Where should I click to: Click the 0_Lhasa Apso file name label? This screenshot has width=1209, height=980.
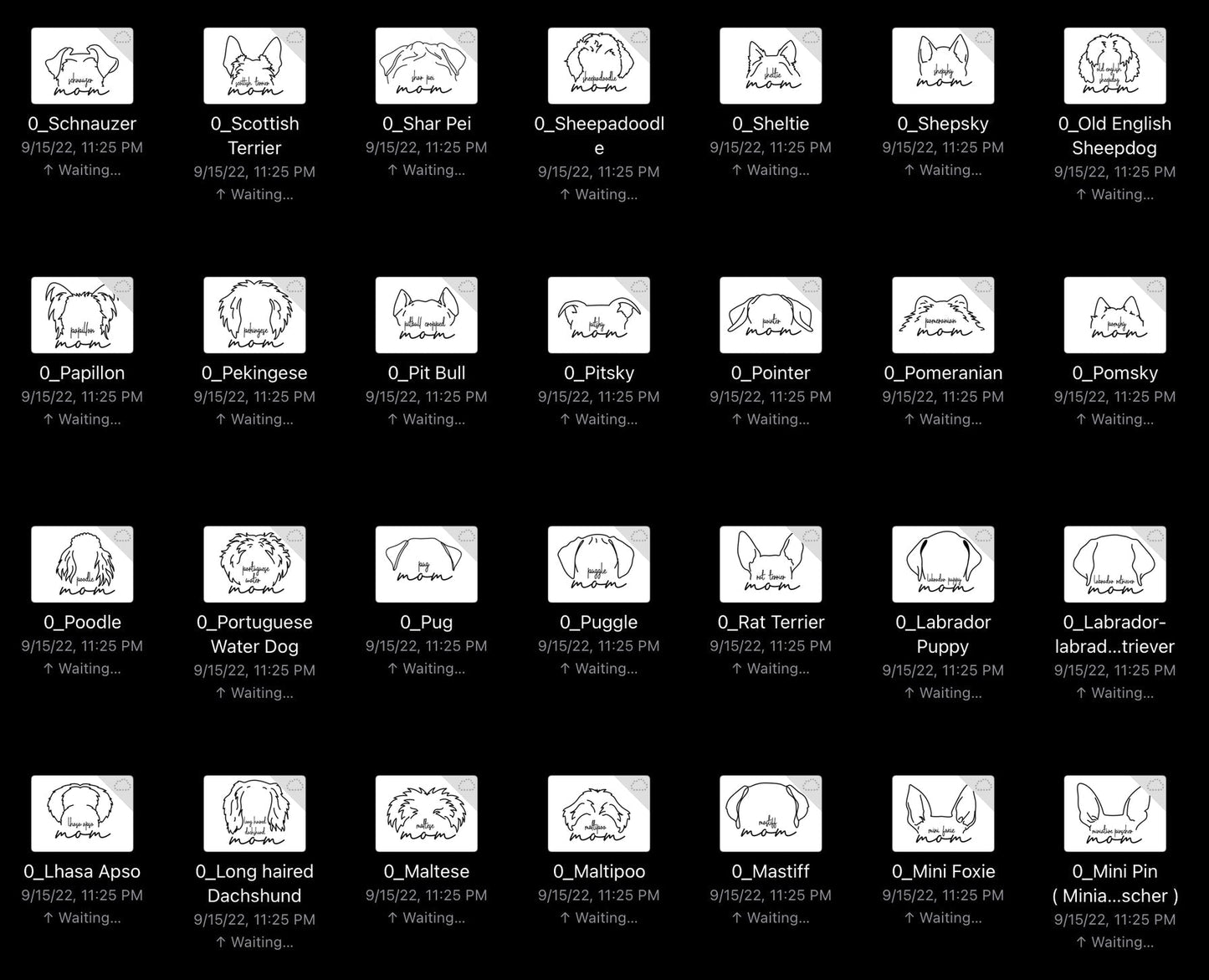pos(82,871)
